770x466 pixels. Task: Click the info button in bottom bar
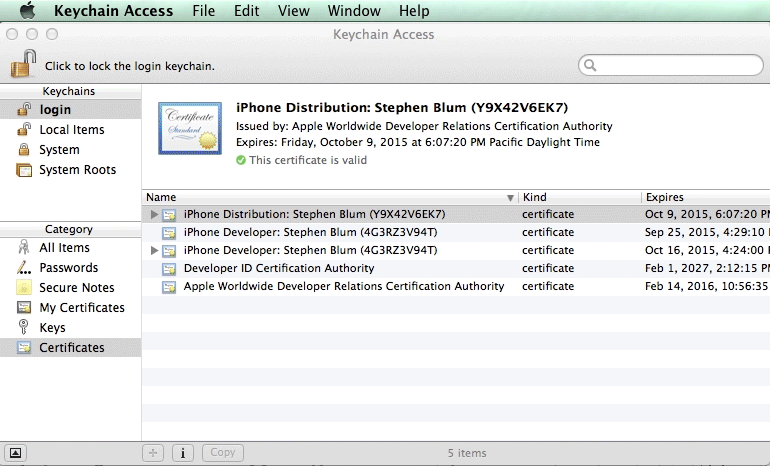click(183, 453)
